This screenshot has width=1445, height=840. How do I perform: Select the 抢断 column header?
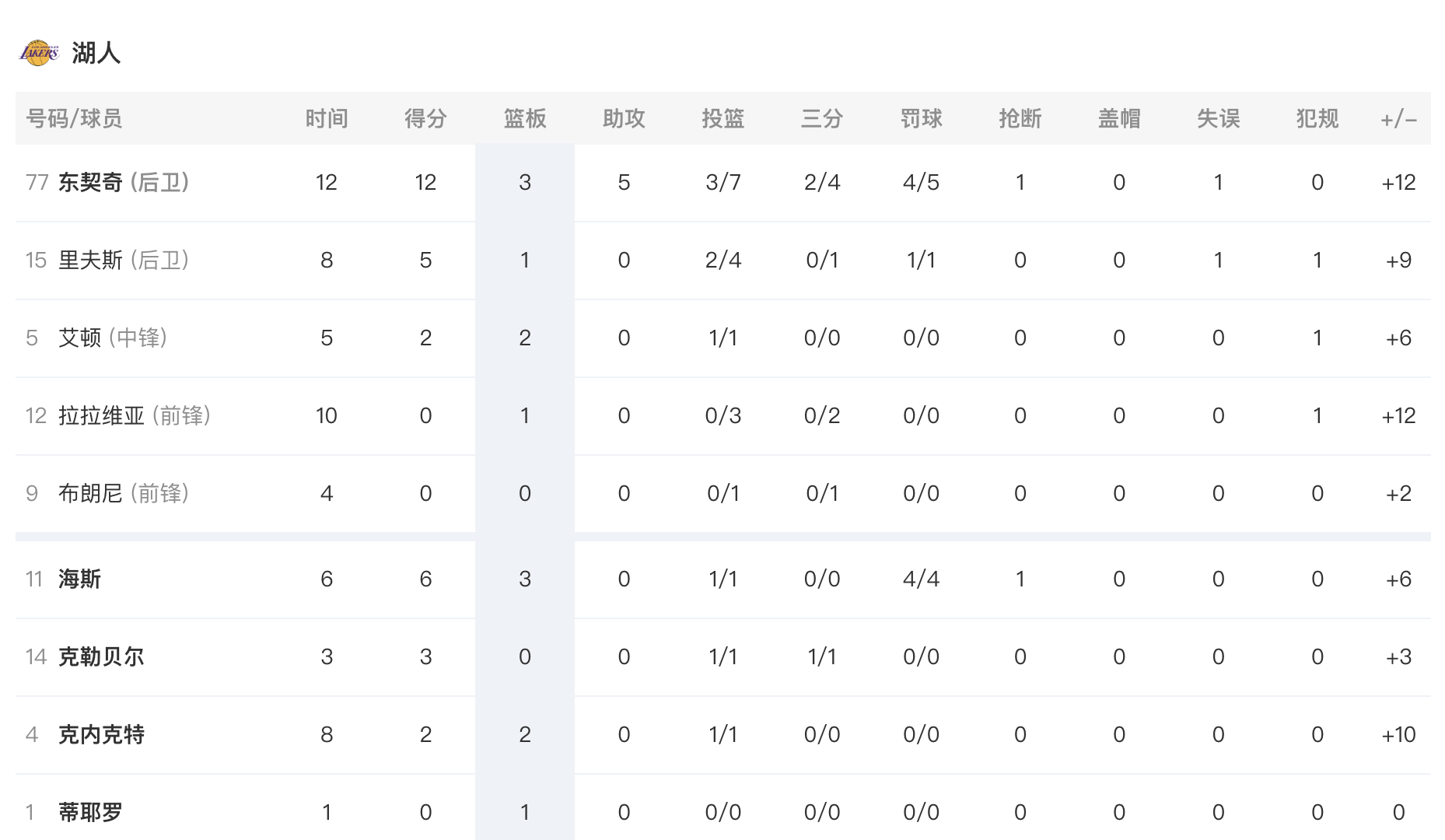1020,118
